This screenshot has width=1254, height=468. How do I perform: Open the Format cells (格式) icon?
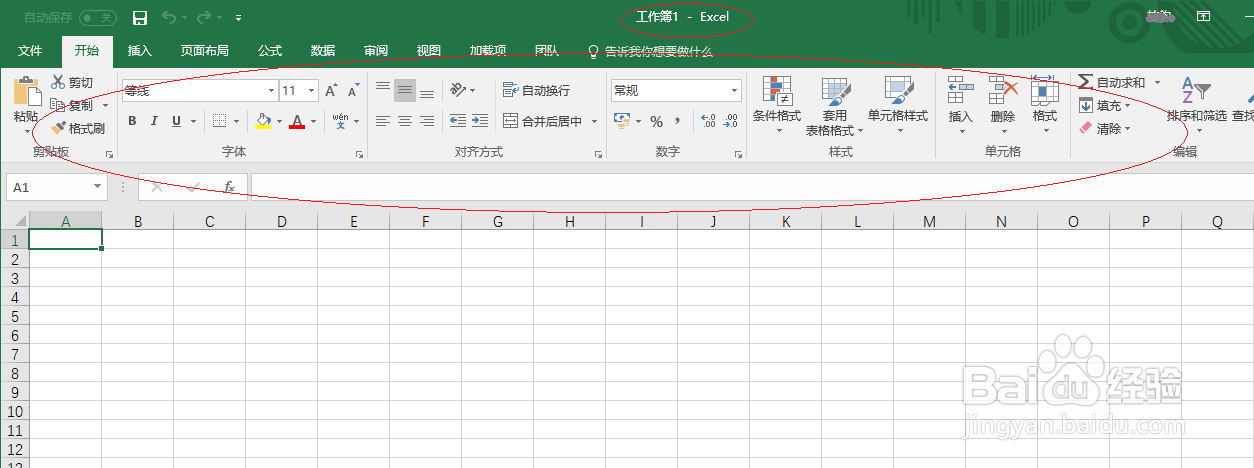click(x=1044, y=91)
